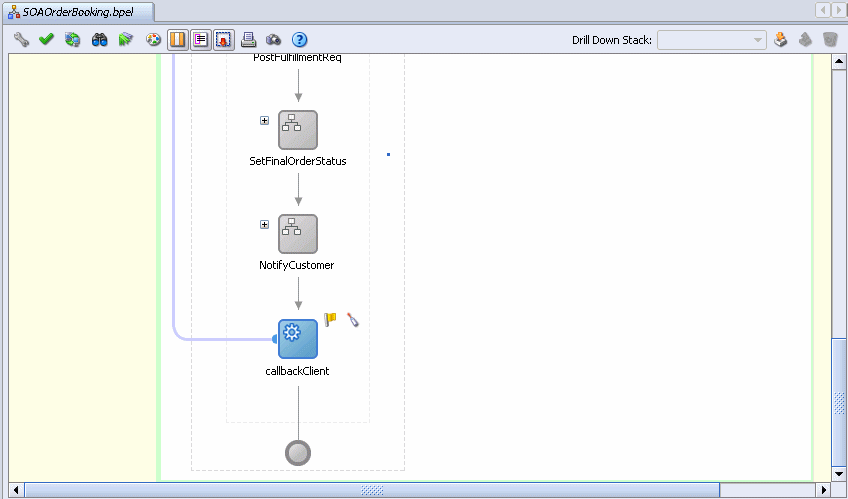Toggle the text lines view button

[201, 39]
